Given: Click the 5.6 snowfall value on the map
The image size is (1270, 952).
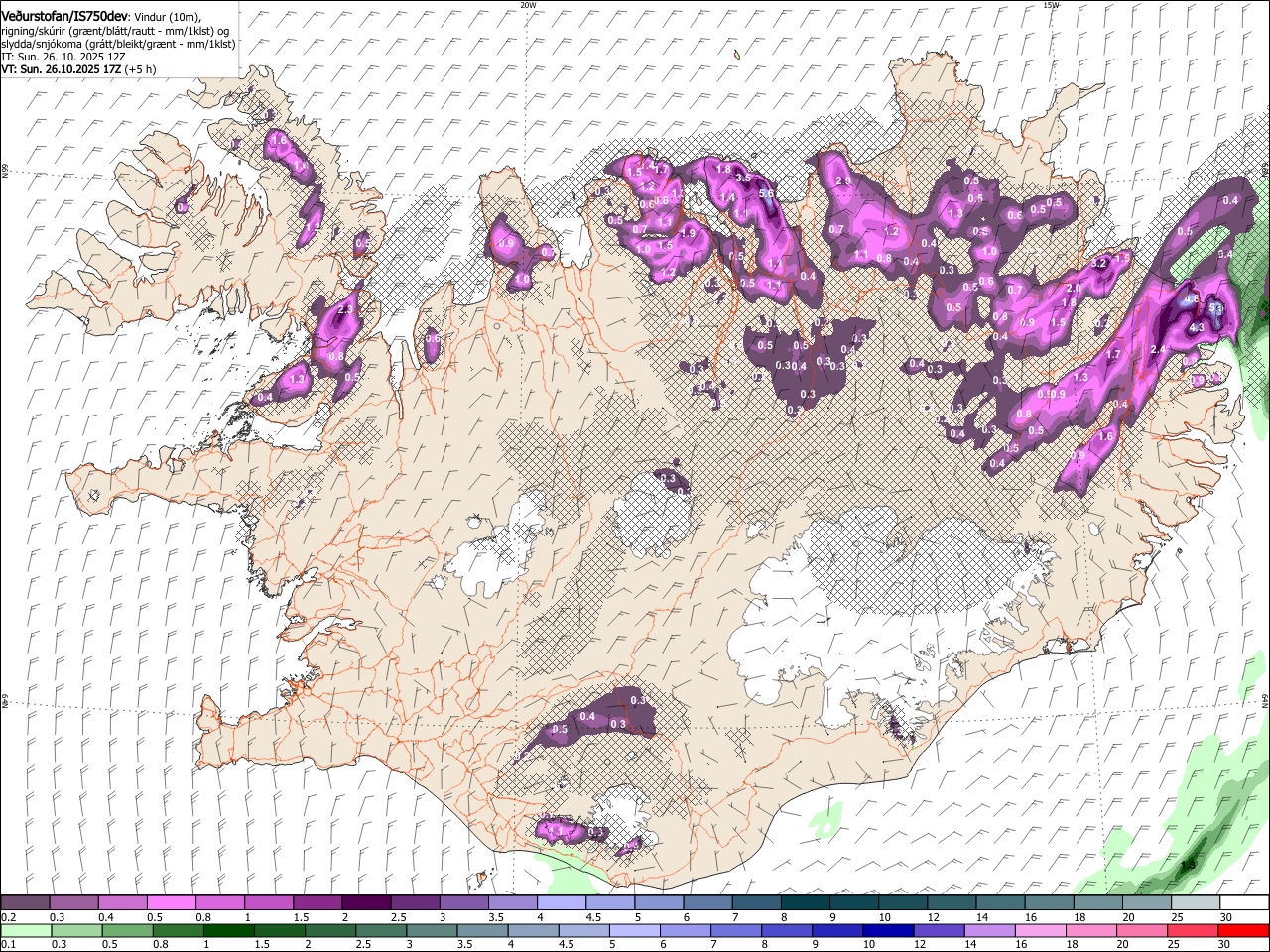Looking at the screenshot, I should [x=766, y=194].
